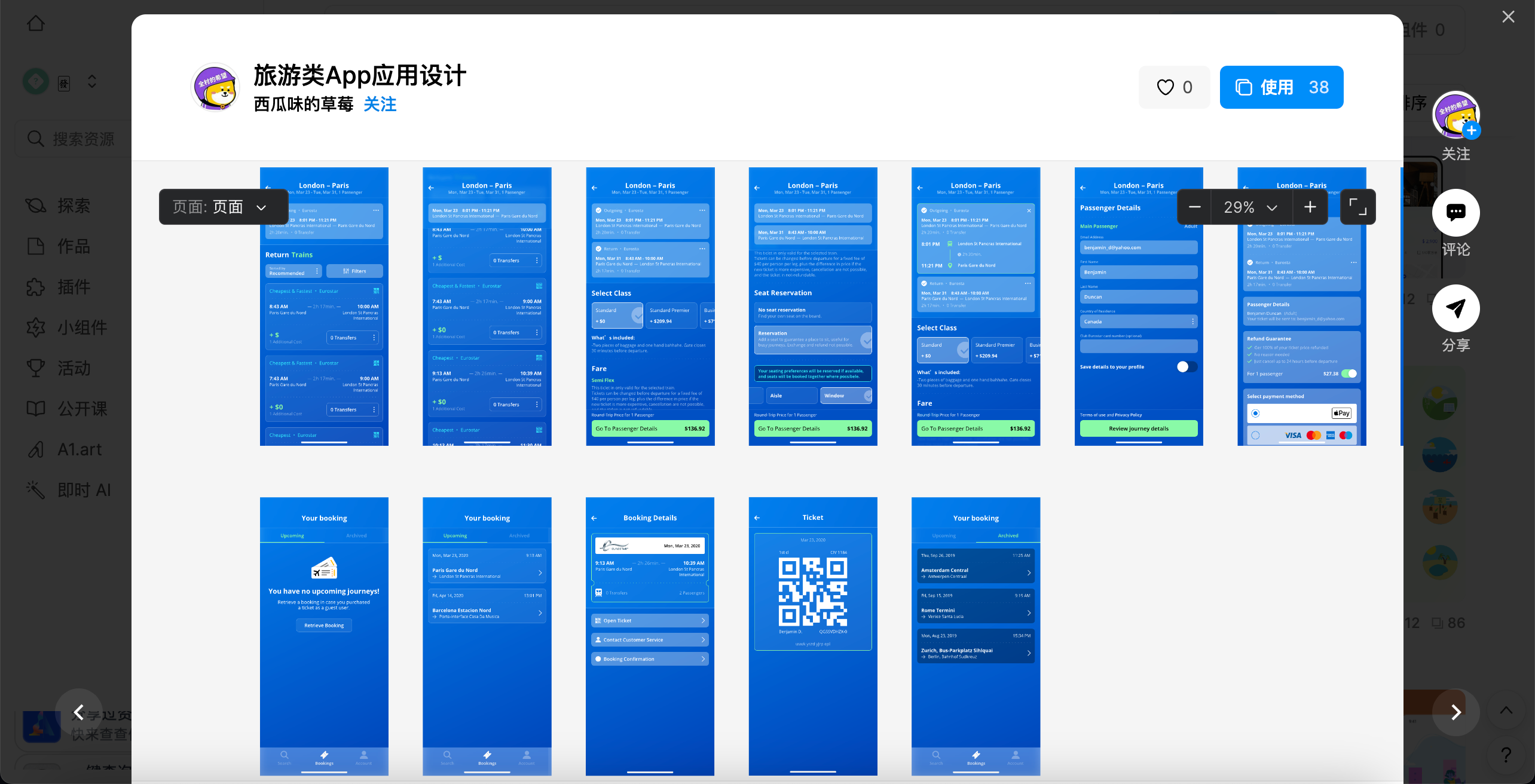Go to the next design with right arrow
The height and width of the screenshot is (784, 1535).
pyautogui.click(x=1456, y=712)
